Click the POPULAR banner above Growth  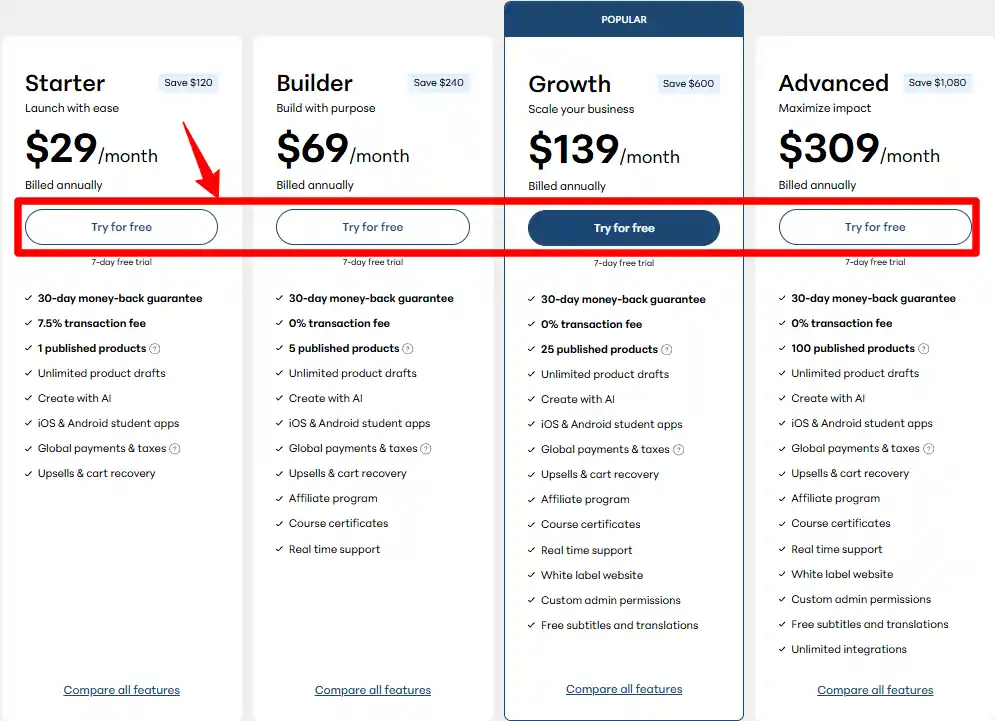tap(624, 20)
